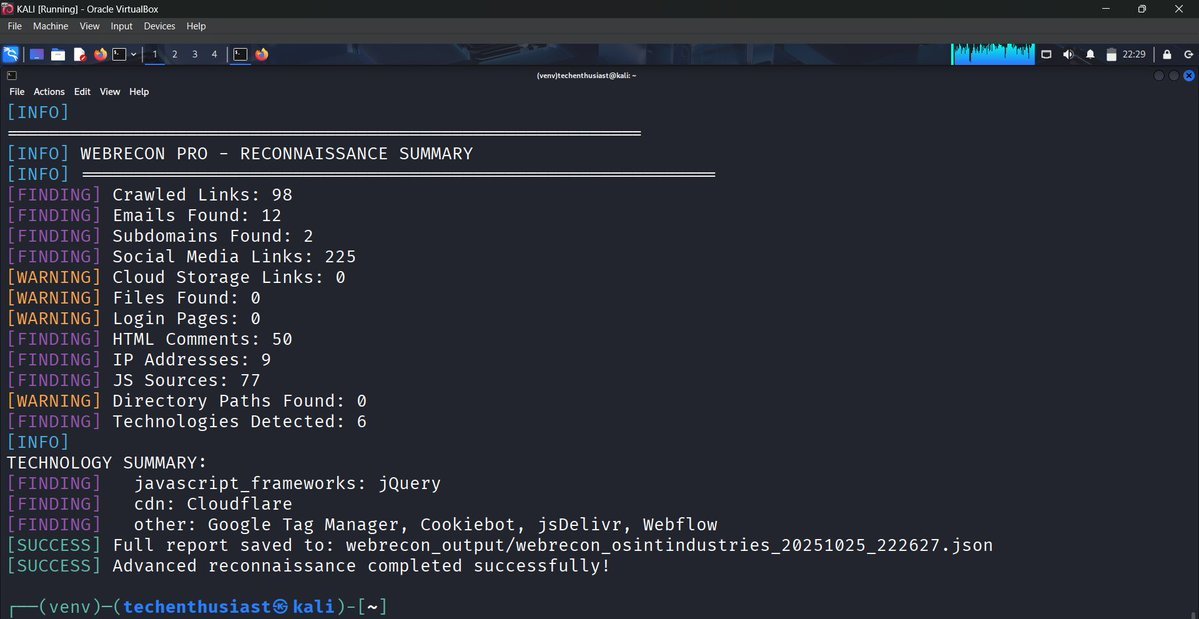This screenshot has height=619, width=1199.
Task: Click the log out icon
Action: click(1188, 54)
